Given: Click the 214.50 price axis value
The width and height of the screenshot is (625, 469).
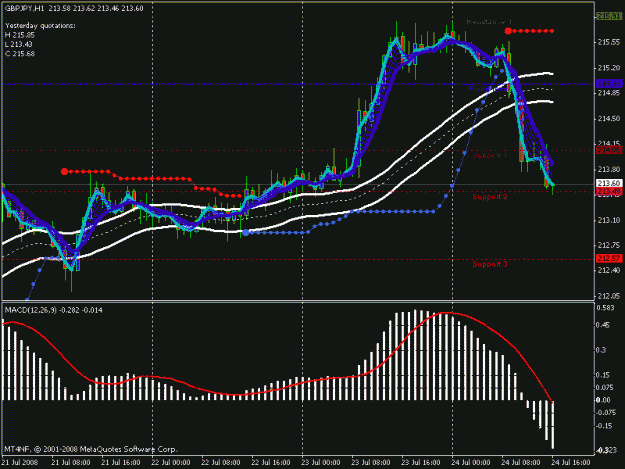Looking at the screenshot, I should coord(609,118).
